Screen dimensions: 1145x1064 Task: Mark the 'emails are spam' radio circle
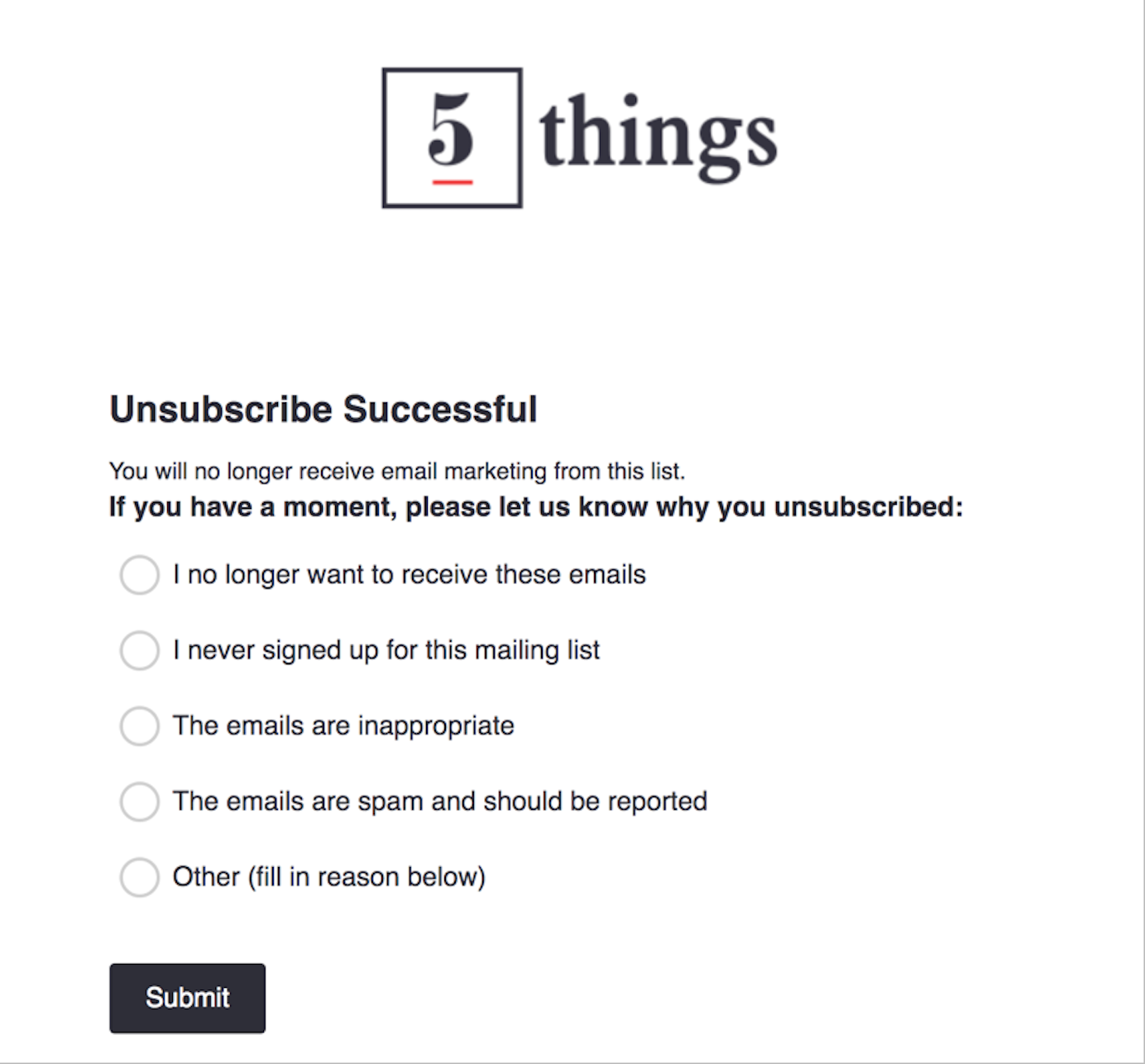click(x=140, y=802)
